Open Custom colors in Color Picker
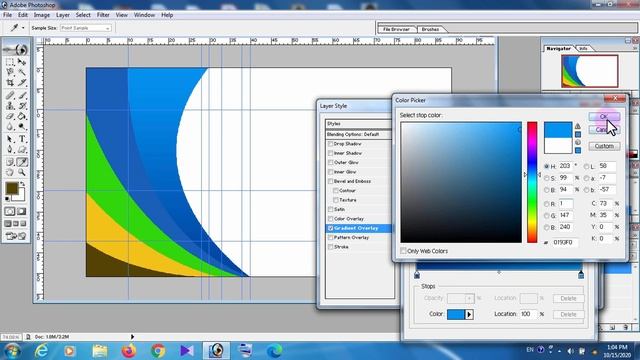Image resolution: width=640 pixels, height=360 pixels. 604,146
